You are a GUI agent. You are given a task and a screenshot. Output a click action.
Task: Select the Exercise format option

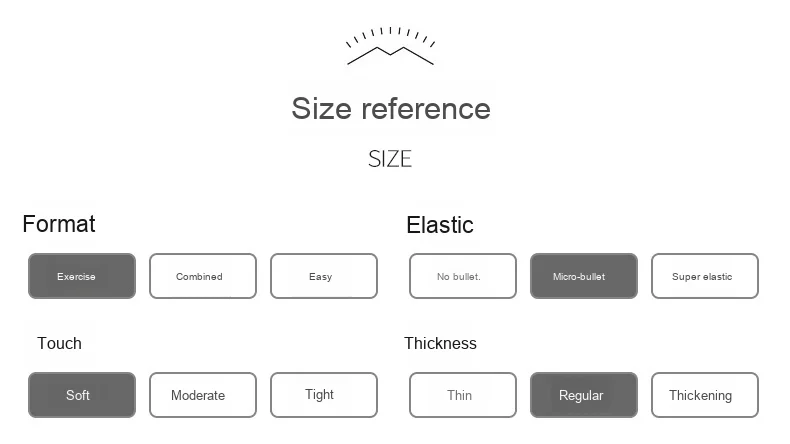82,276
